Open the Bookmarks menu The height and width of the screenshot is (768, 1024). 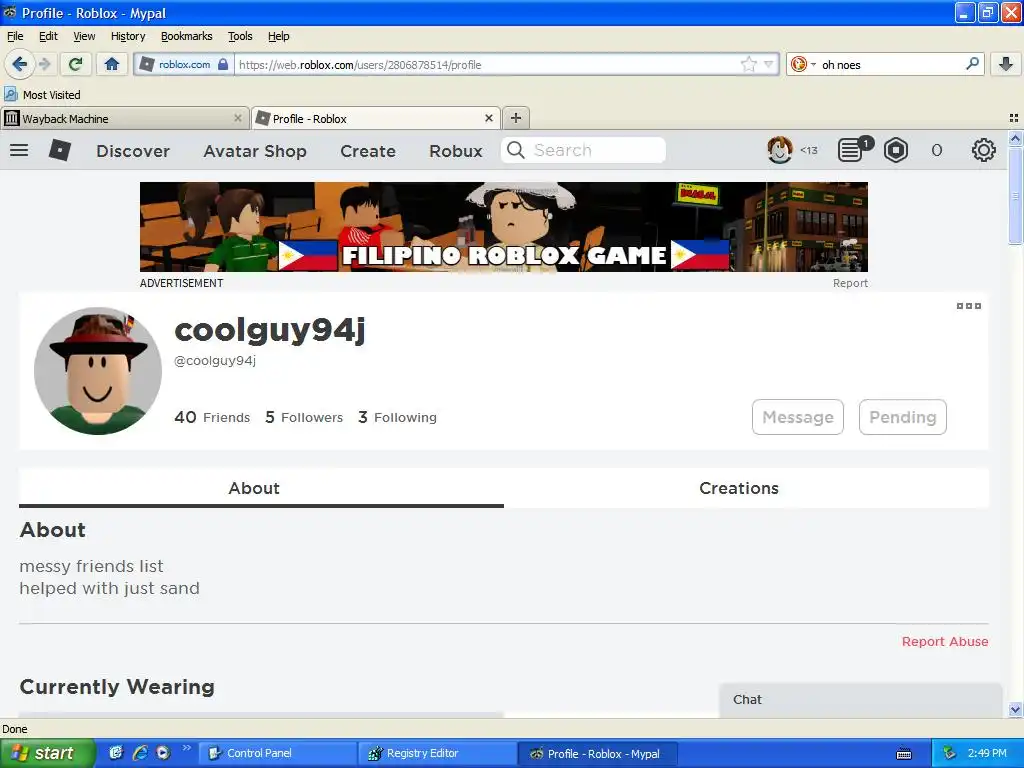(187, 36)
